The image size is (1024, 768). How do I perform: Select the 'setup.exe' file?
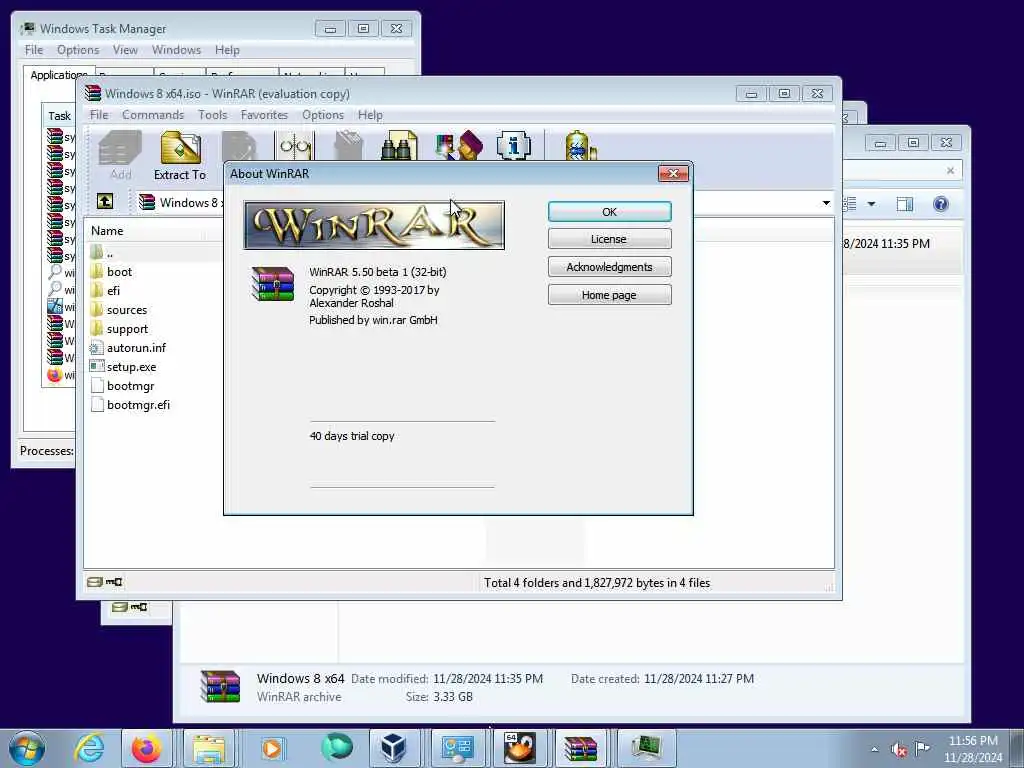point(131,367)
